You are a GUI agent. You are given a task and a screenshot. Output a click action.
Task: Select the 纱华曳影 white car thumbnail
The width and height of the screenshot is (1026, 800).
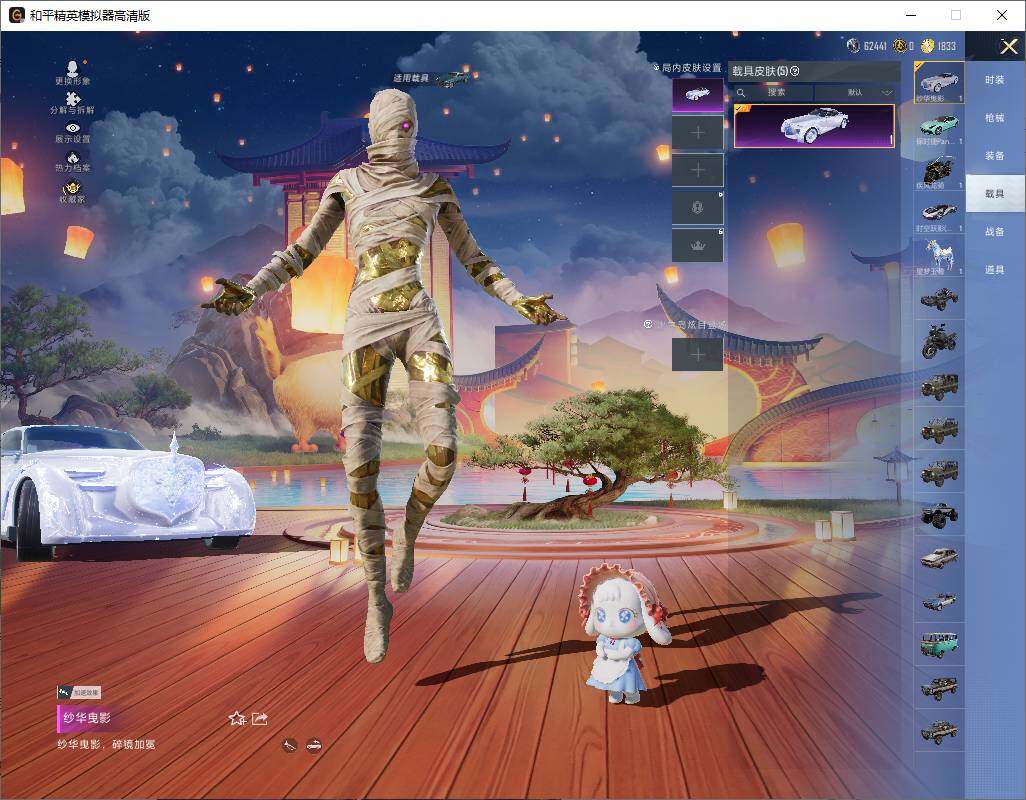tap(939, 82)
